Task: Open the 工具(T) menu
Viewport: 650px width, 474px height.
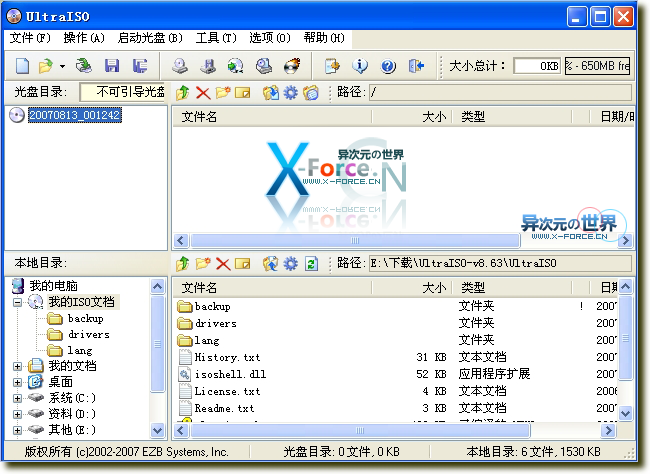Action: click(x=216, y=38)
